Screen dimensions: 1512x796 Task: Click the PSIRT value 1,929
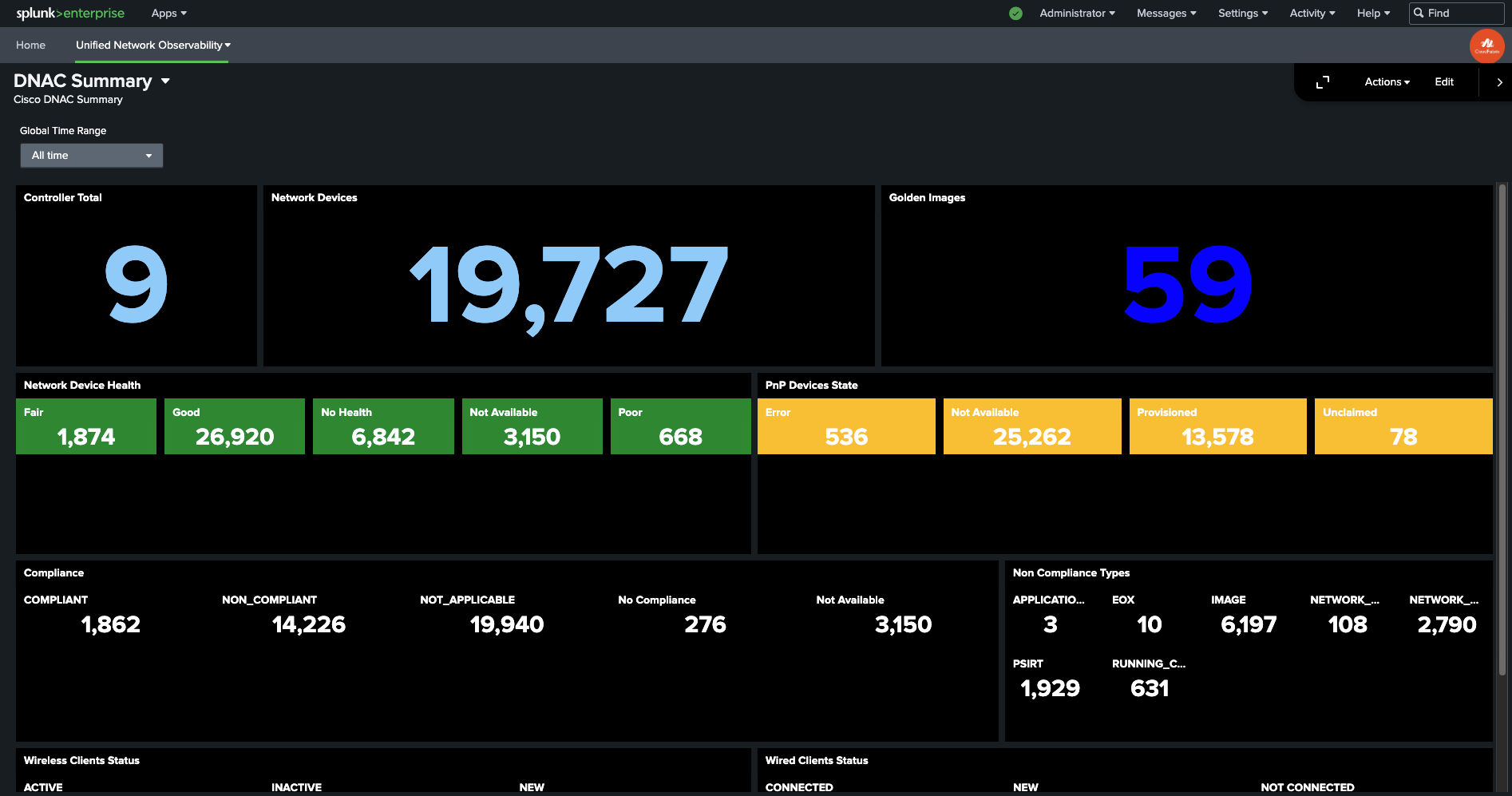click(x=1051, y=688)
